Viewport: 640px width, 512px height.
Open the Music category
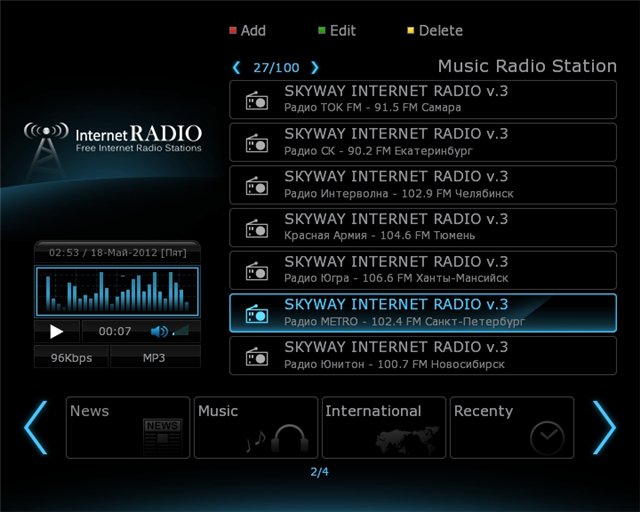pos(256,427)
